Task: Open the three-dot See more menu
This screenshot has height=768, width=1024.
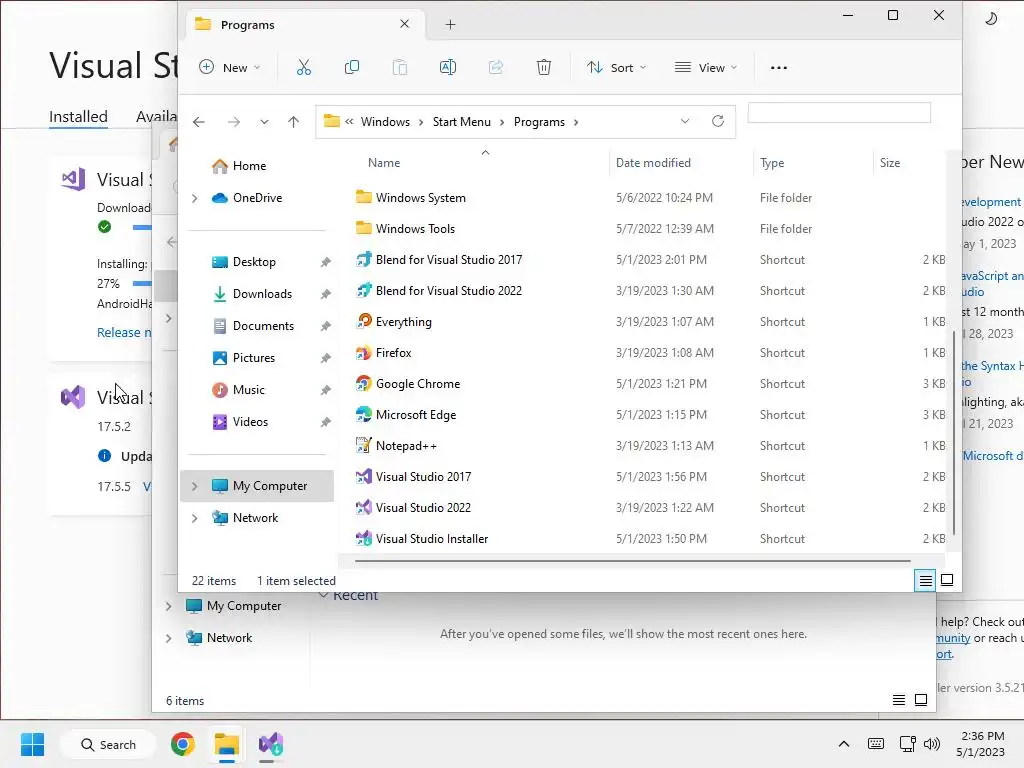Action: [x=778, y=67]
